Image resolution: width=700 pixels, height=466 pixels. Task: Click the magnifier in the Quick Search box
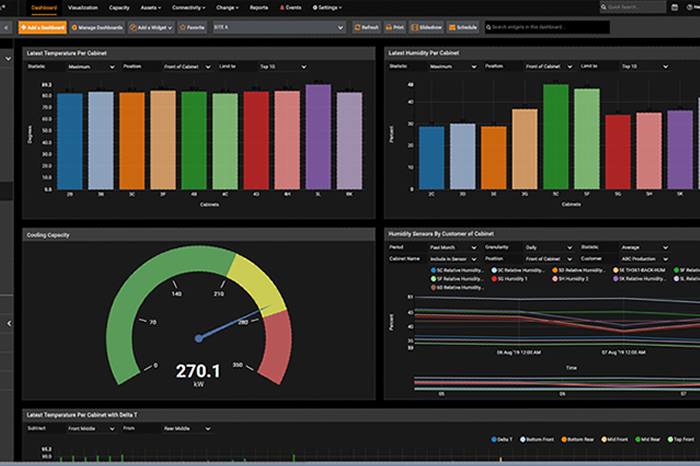(604, 7)
